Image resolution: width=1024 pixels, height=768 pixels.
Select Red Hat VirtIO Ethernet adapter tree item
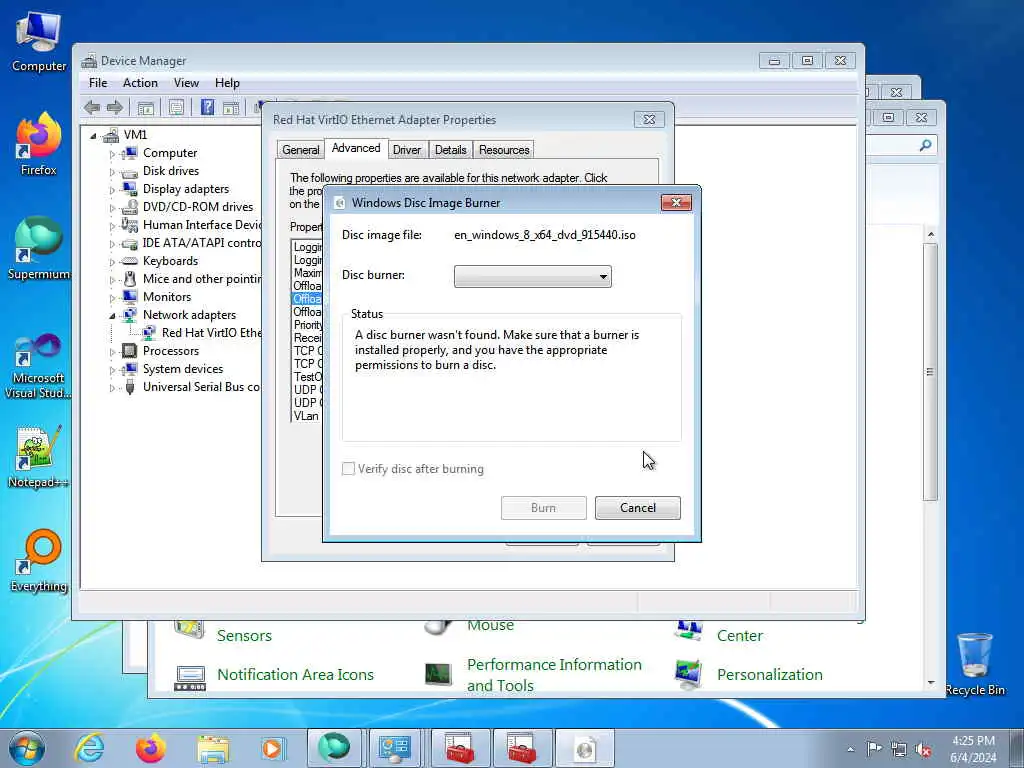coord(211,333)
